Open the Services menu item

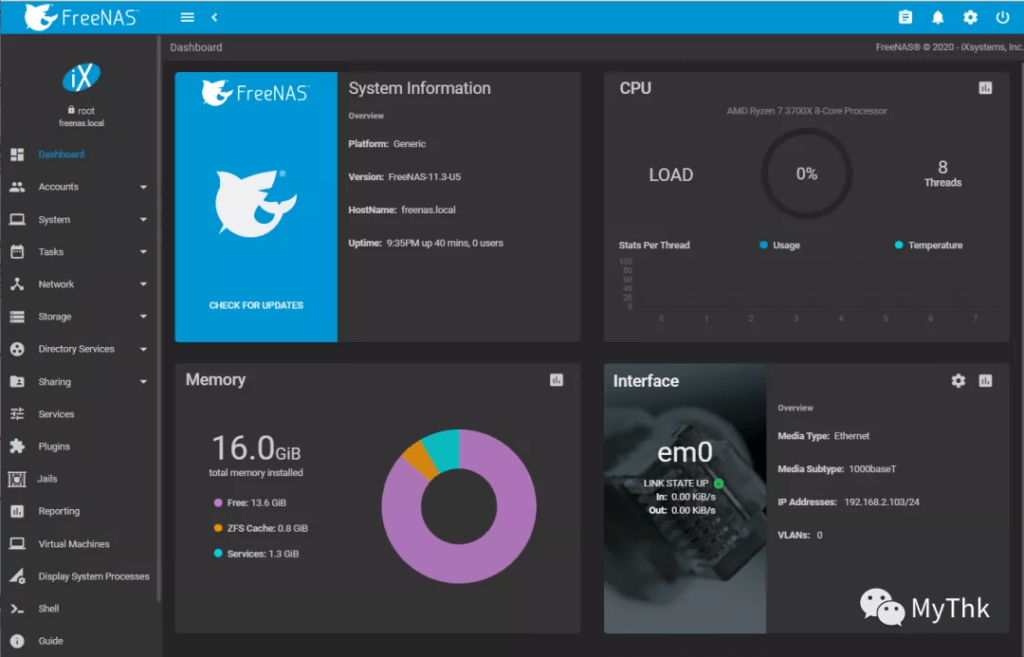tap(56, 414)
